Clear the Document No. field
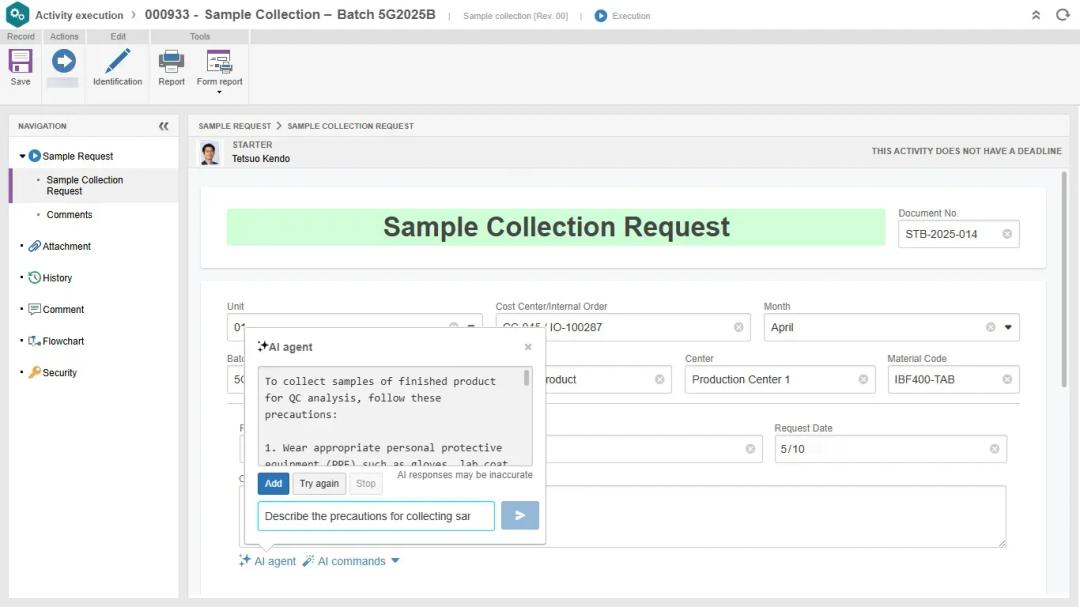 tap(1007, 234)
